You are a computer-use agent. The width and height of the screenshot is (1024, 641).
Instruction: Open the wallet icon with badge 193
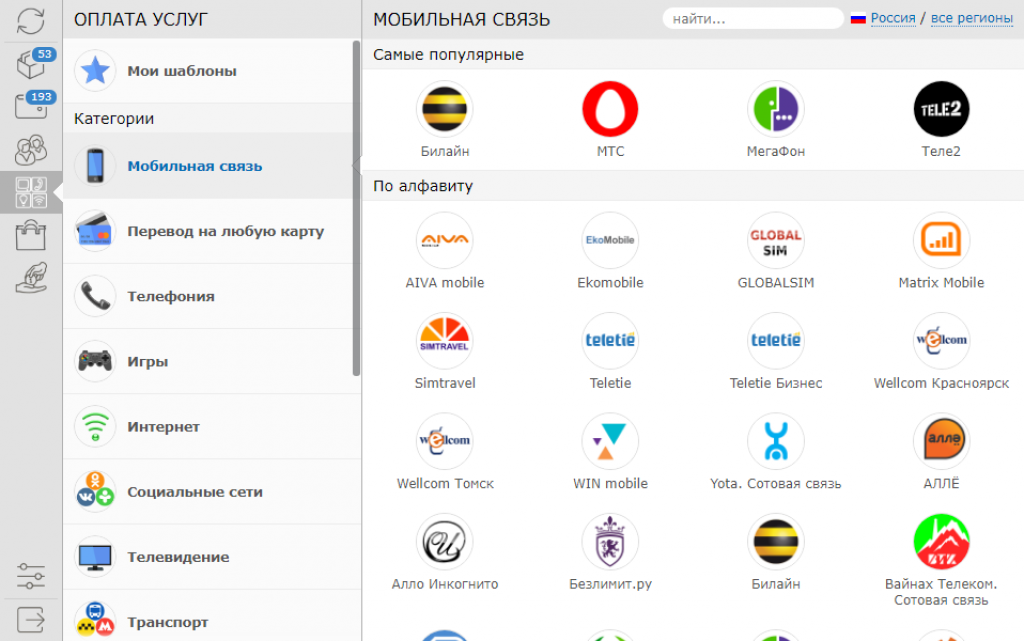(31, 106)
